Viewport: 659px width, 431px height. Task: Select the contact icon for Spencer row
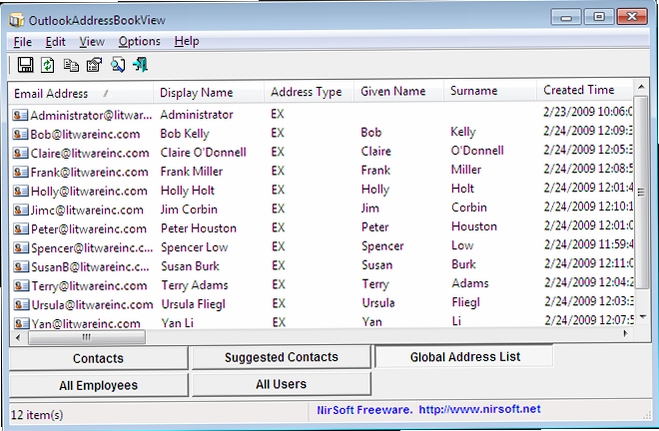21,248
